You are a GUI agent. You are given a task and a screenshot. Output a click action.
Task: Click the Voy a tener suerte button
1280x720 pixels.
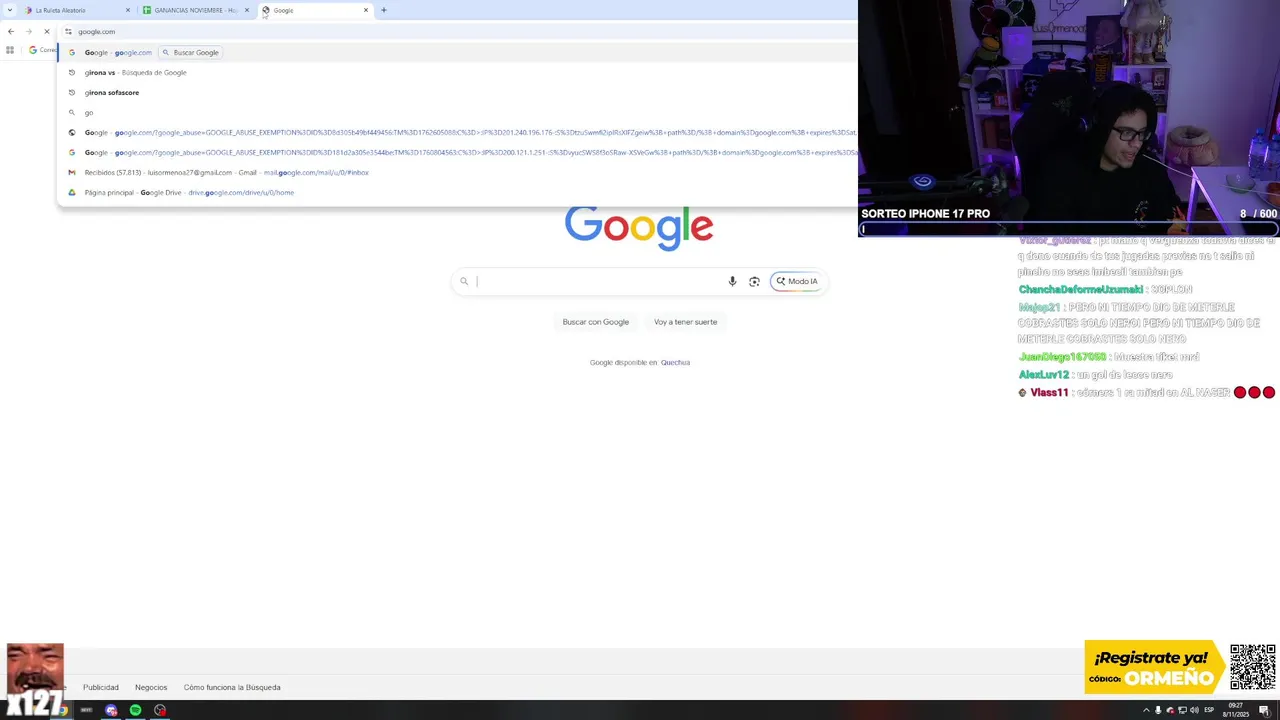tap(685, 322)
